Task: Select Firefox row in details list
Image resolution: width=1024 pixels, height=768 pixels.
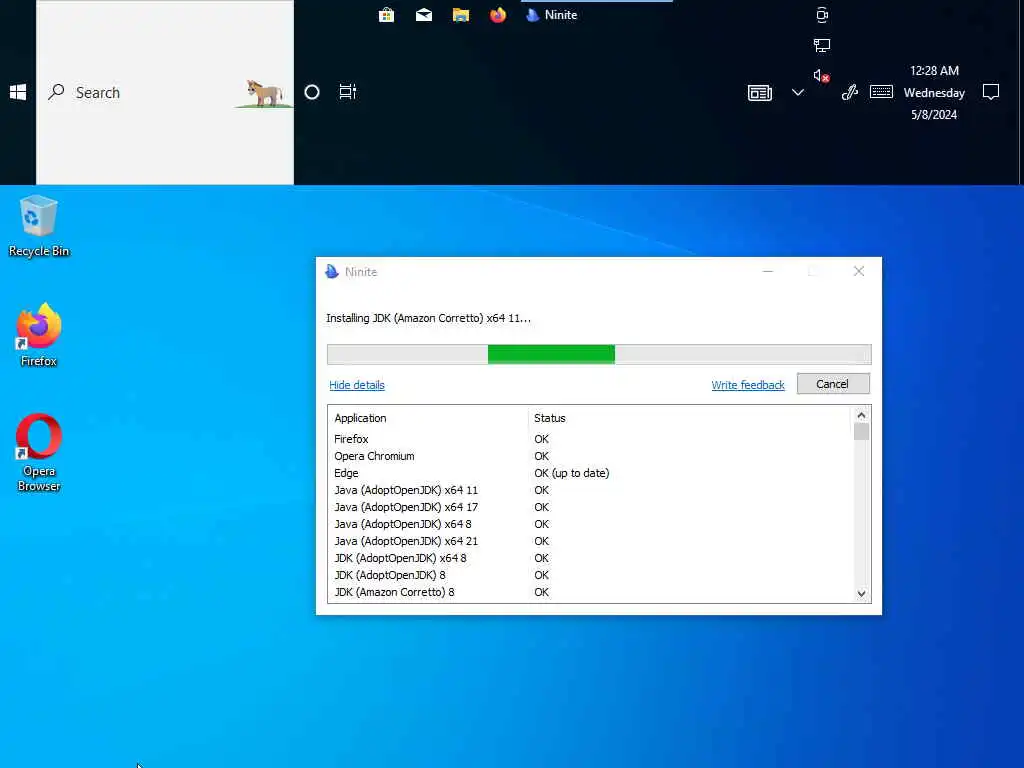Action: 591,439
